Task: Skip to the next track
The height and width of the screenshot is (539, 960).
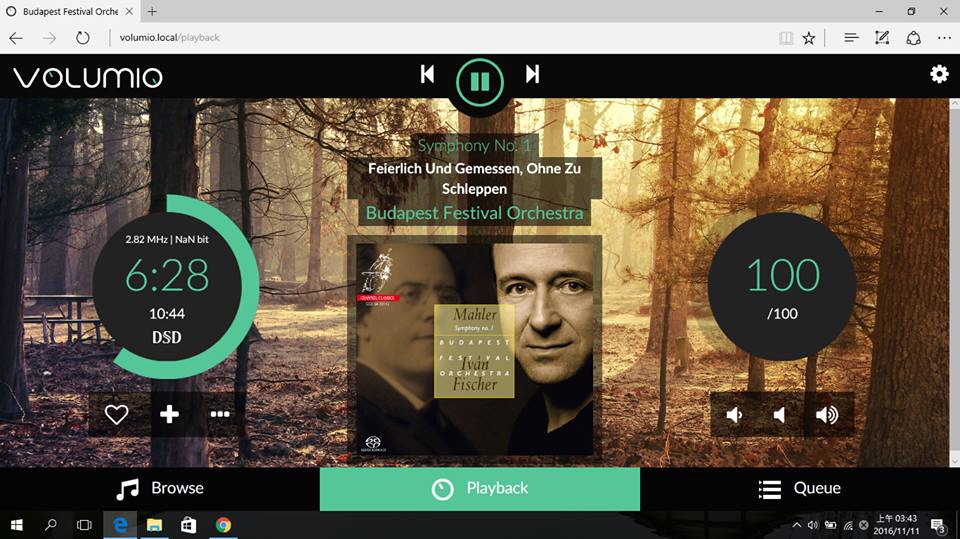Action: click(533, 74)
